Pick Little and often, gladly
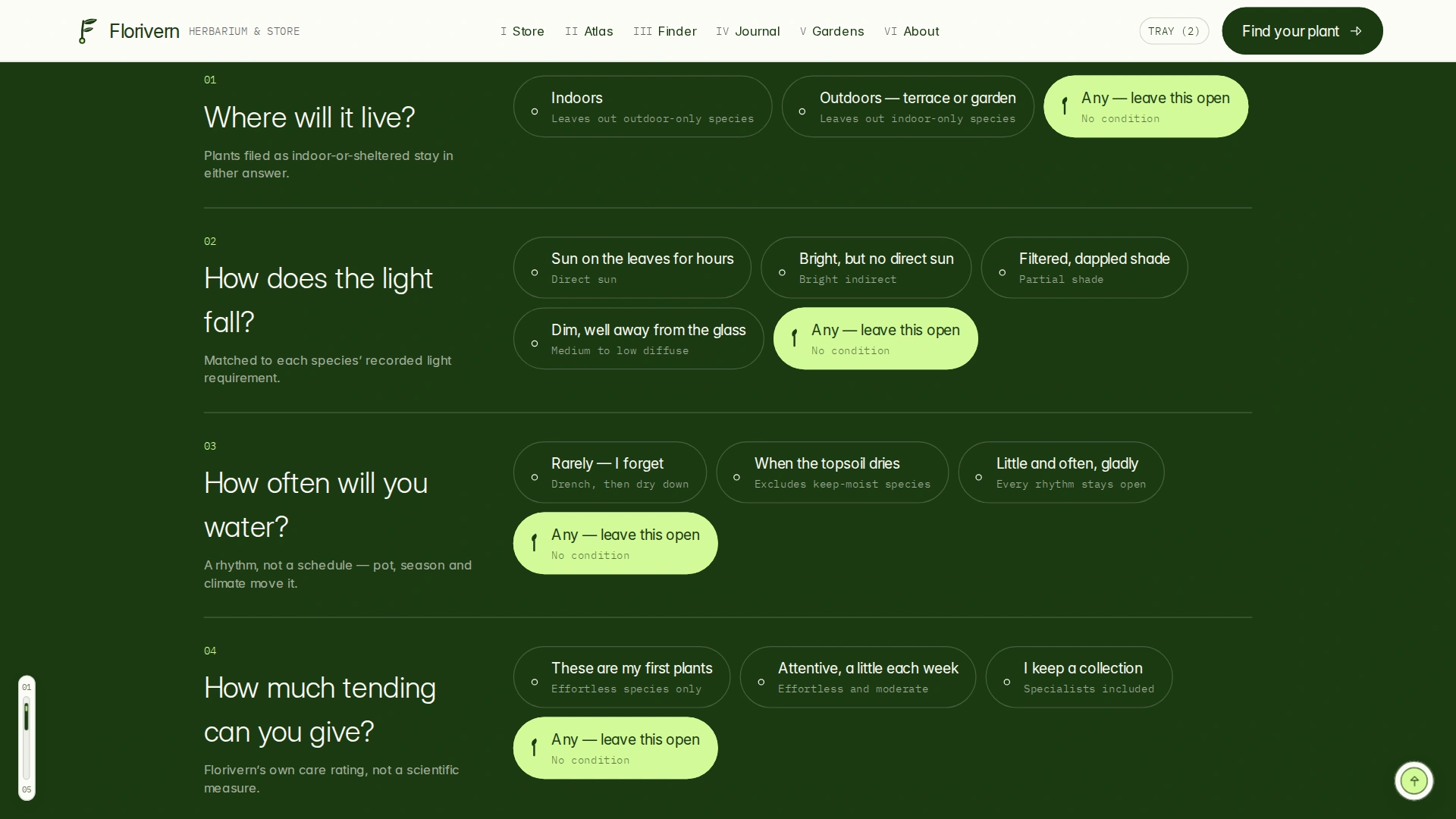 coord(1061,472)
